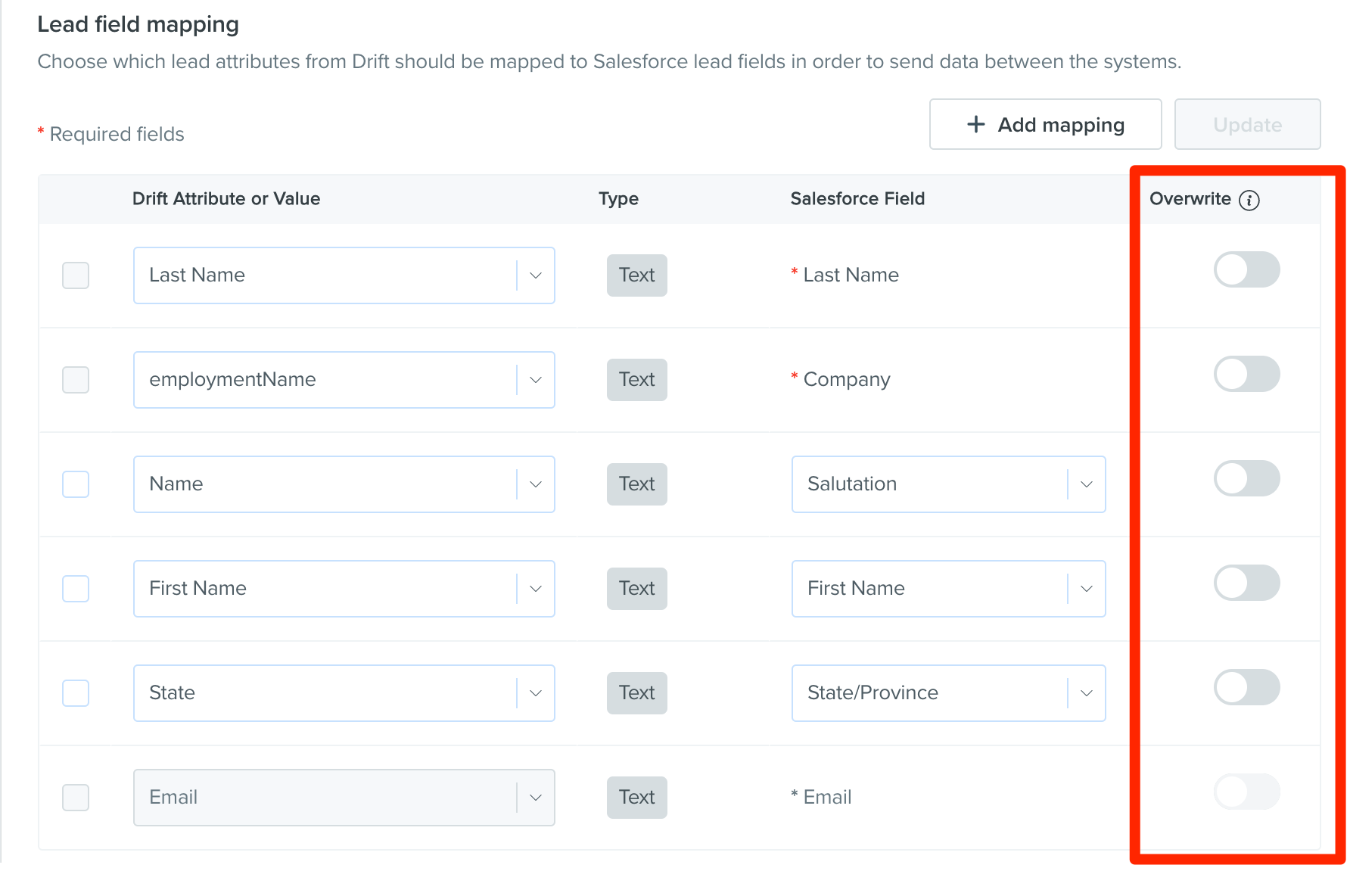Click the Add mapping button
The width and height of the screenshot is (1350, 896).
[x=1046, y=124]
